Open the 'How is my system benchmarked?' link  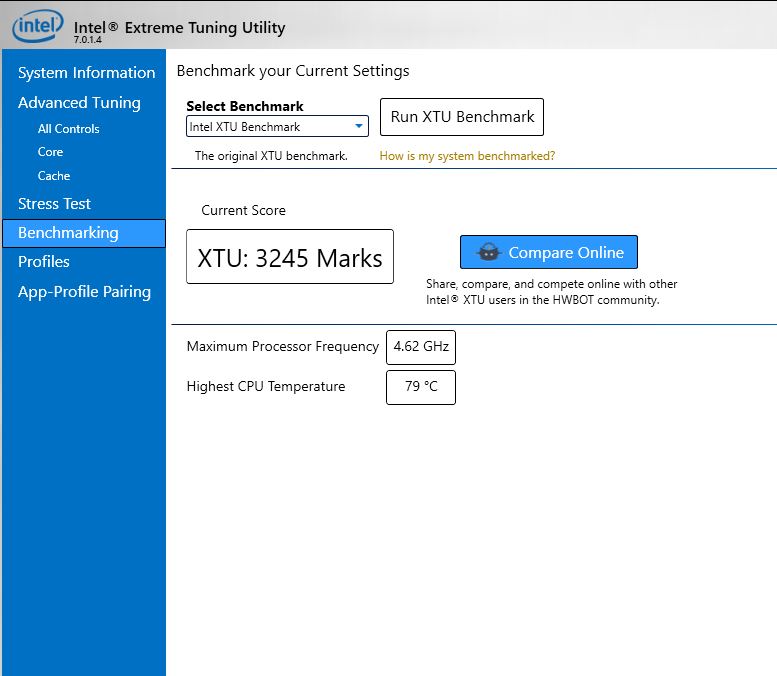pos(467,156)
